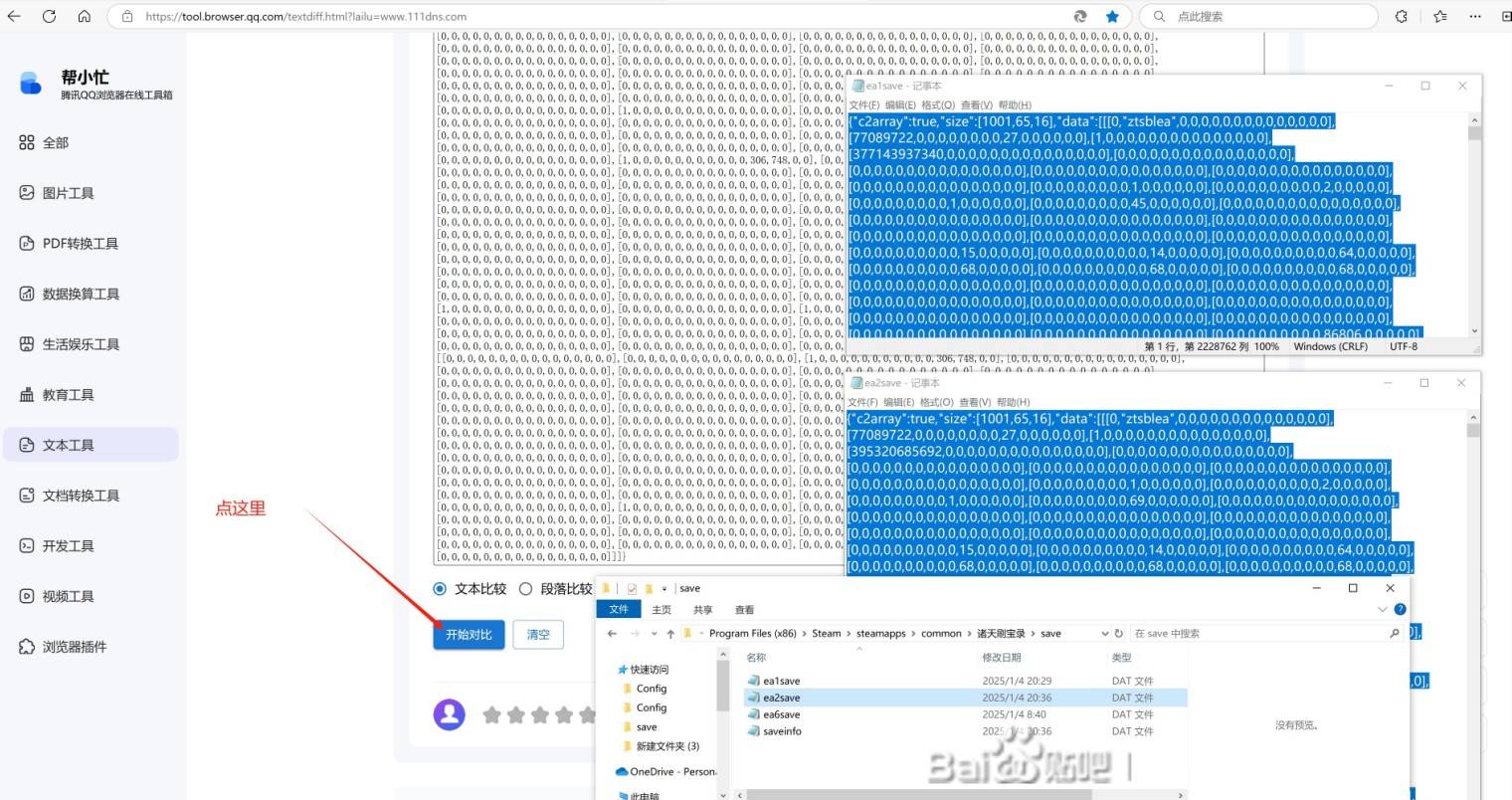
Task: Click Explorer navigate-back arrow
Action: [x=612, y=634]
